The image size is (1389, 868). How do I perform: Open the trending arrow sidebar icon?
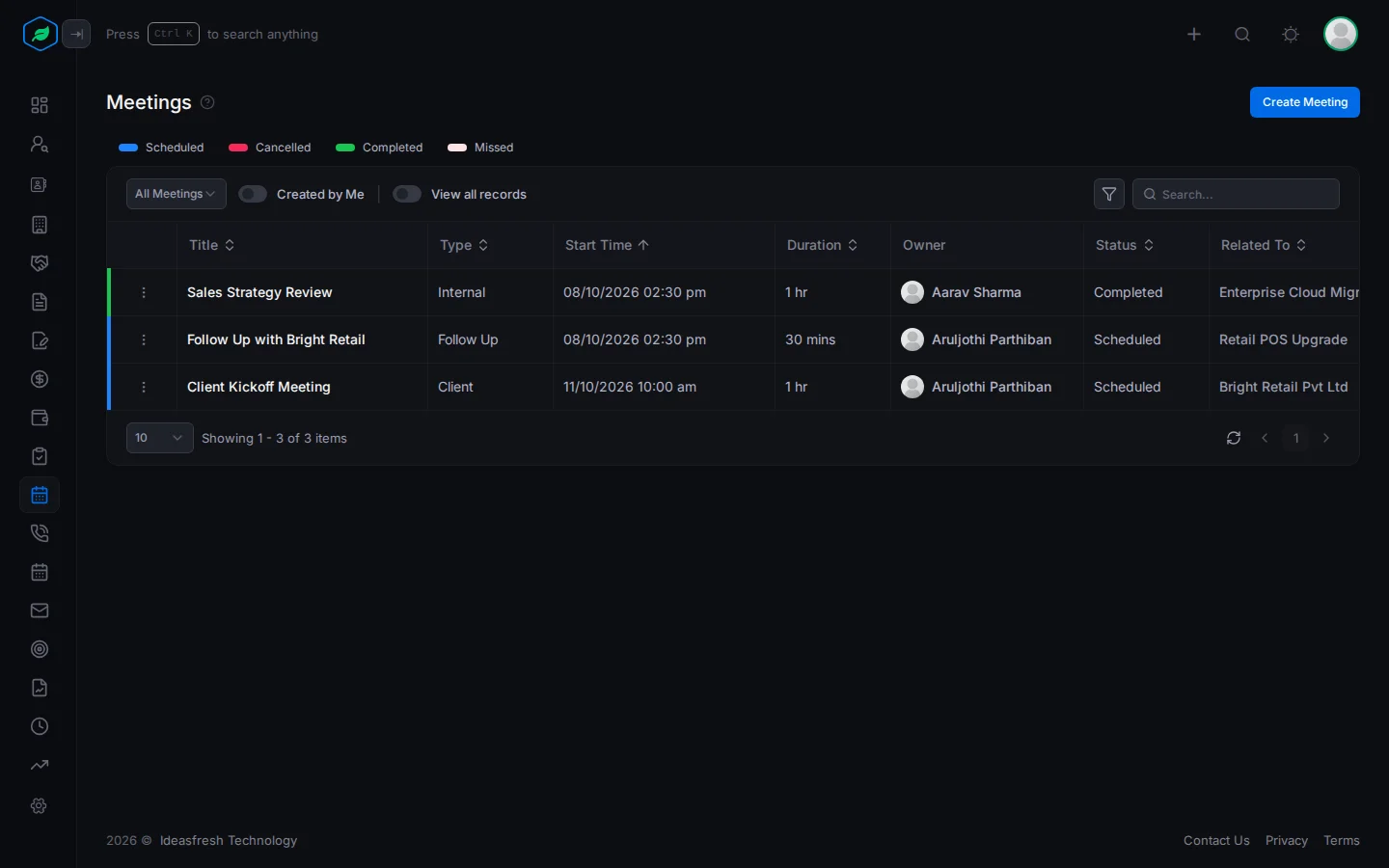[40, 765]
